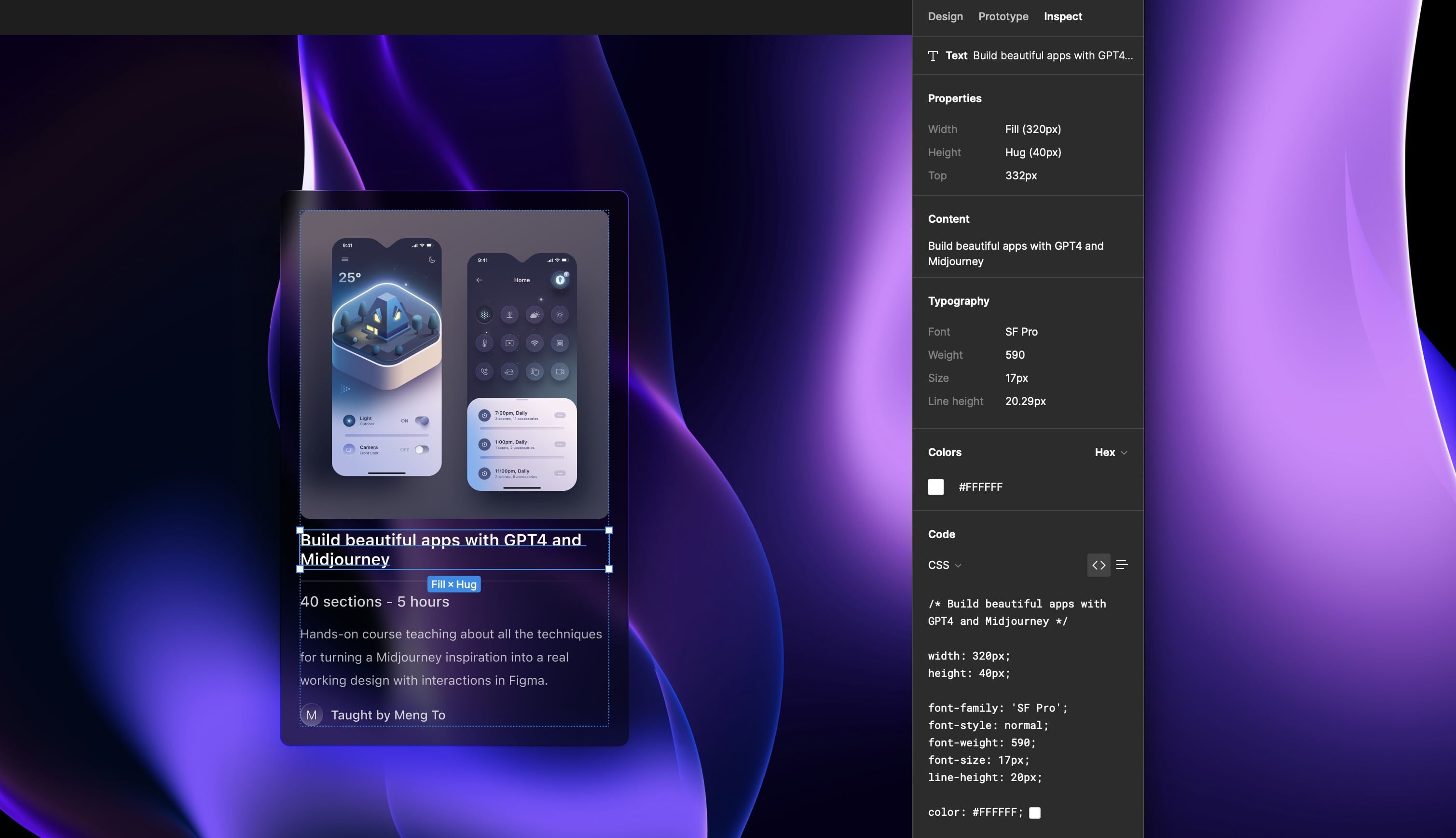Click the text type icon in panel header
The image size is (1456, 838).
click(933, 56)
